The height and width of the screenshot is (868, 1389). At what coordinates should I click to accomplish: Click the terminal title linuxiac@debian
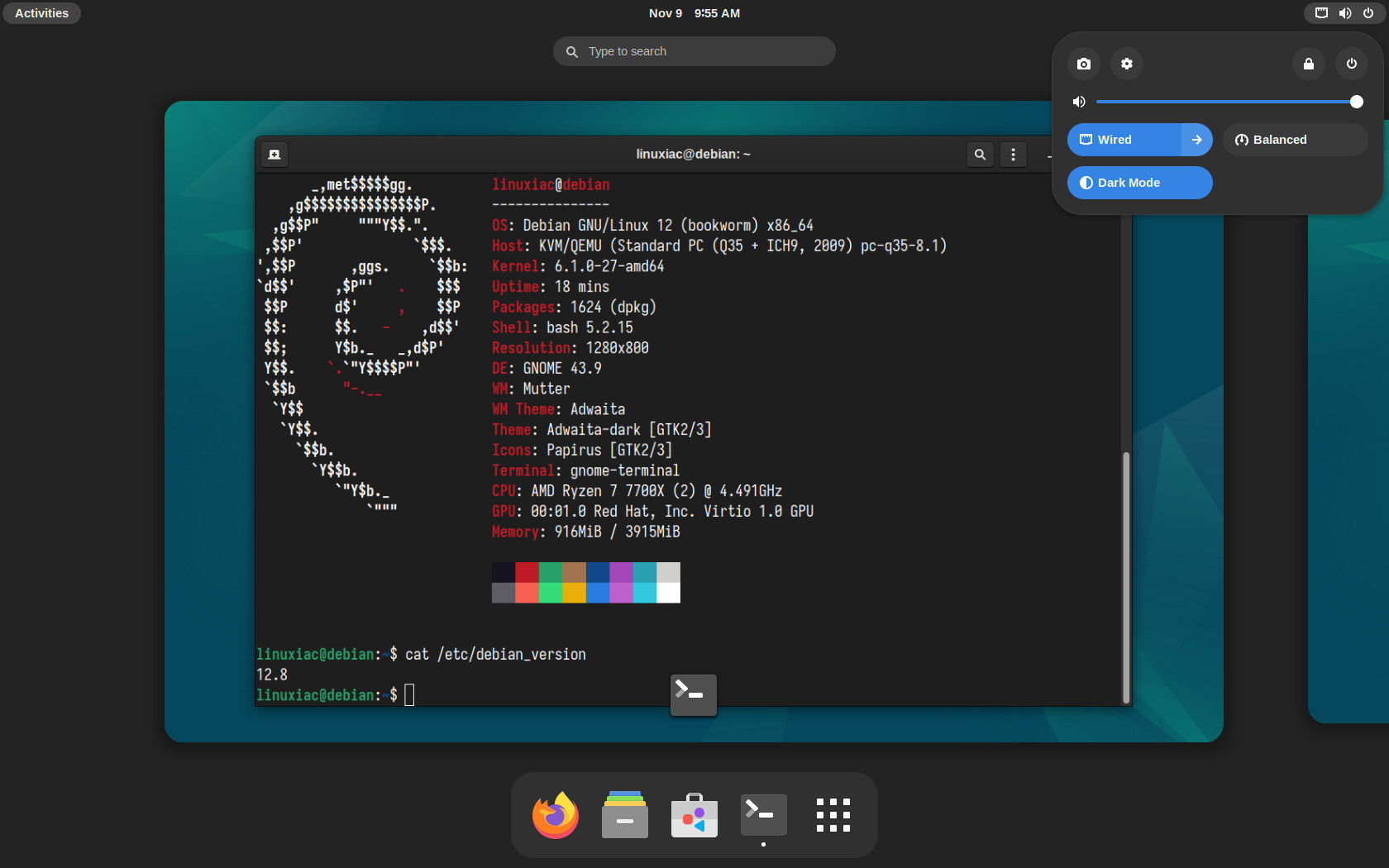[694, 155]
